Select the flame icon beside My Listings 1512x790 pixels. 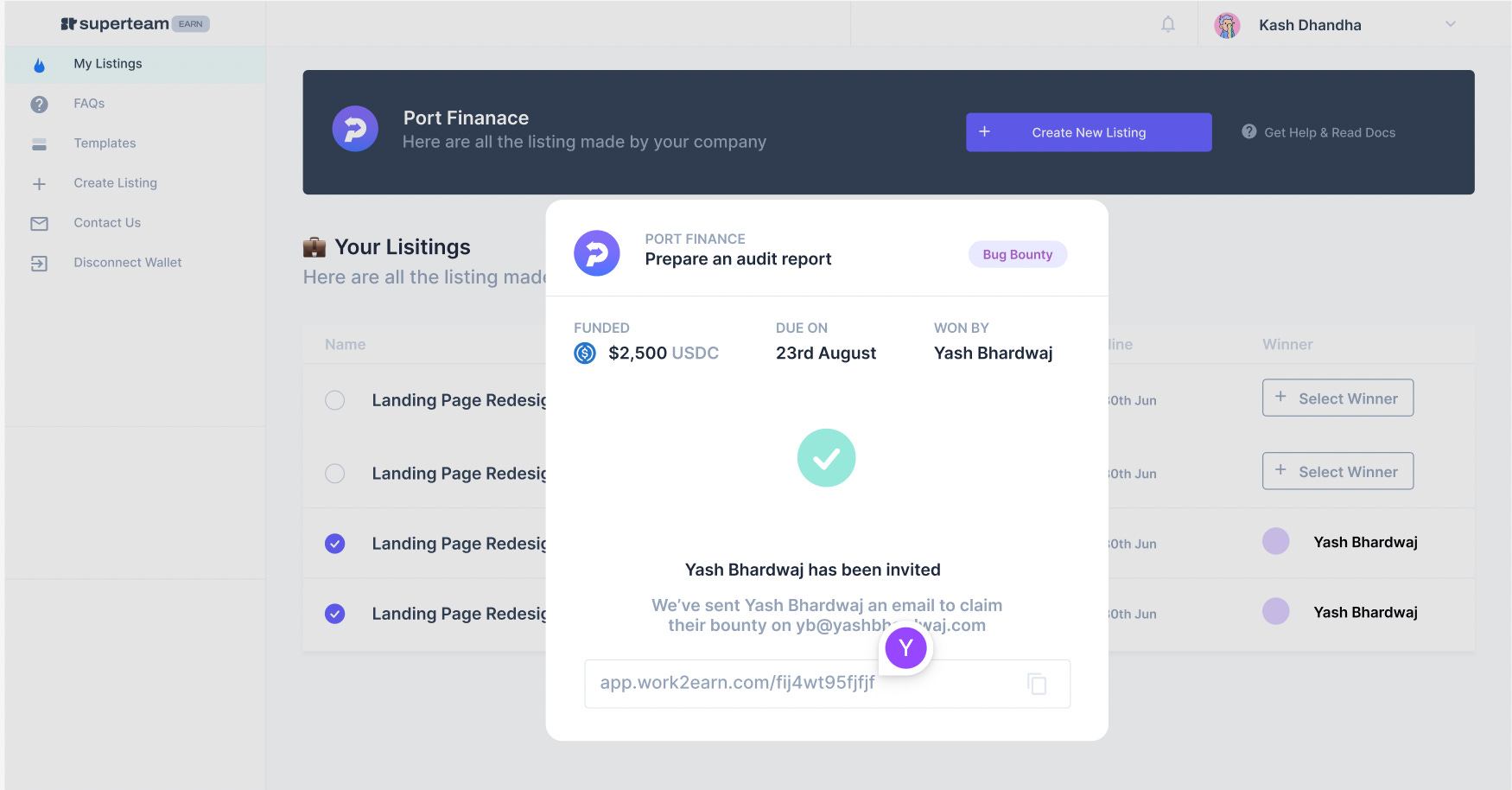coord(39,63)
